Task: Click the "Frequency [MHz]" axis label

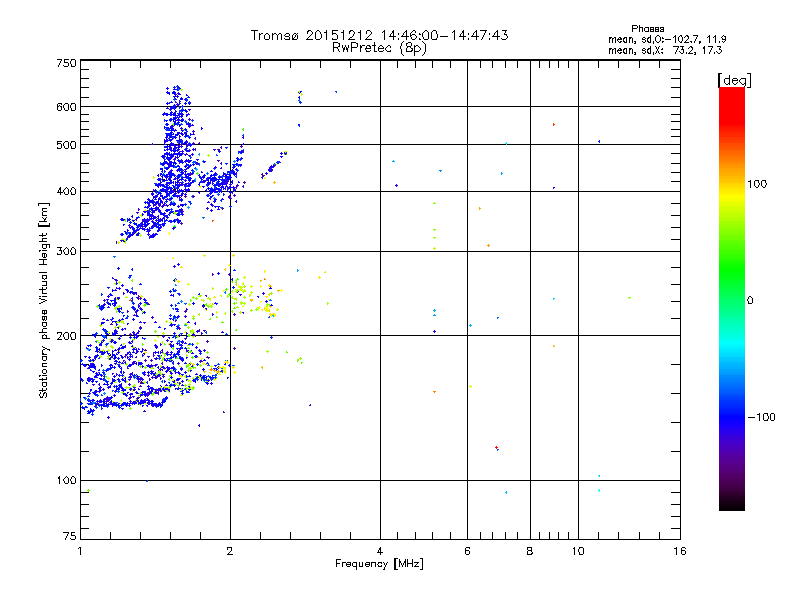Action: click(x=379, y=564)
